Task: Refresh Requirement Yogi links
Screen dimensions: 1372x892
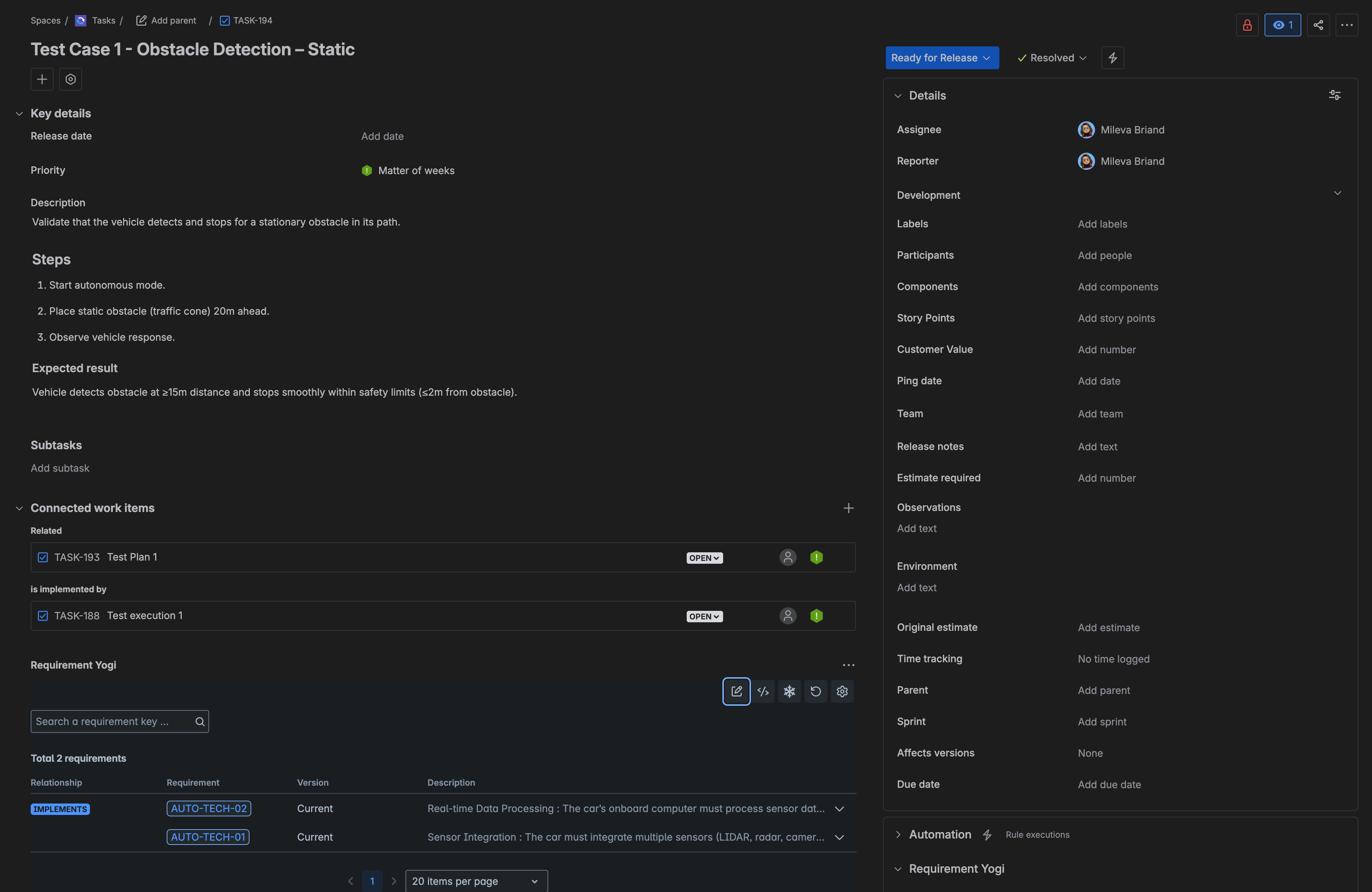Action: (816, 691)
